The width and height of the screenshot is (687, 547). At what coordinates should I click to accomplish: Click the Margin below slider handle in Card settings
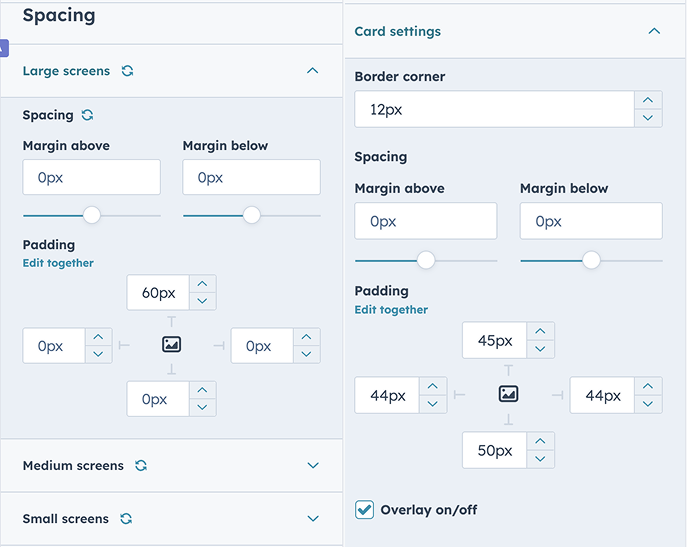[591, 260]
